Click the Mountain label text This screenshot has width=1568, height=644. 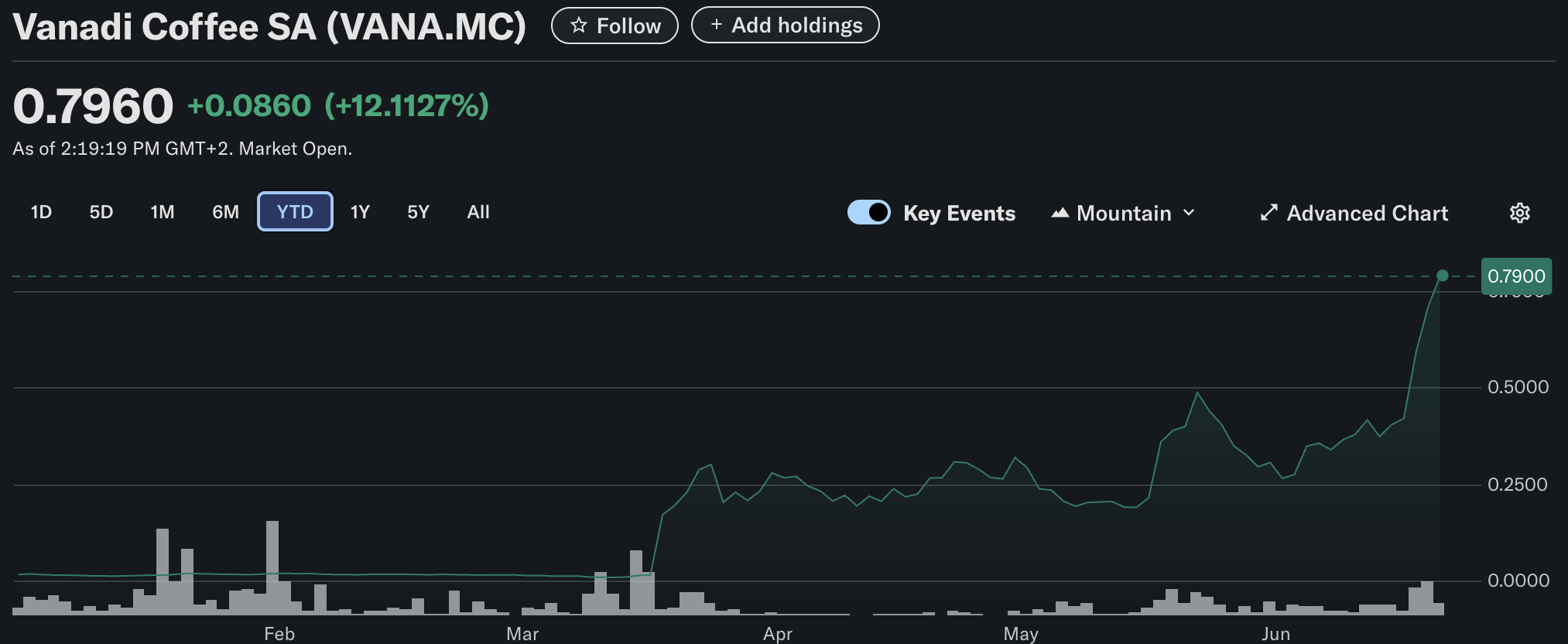[1124, 213]
